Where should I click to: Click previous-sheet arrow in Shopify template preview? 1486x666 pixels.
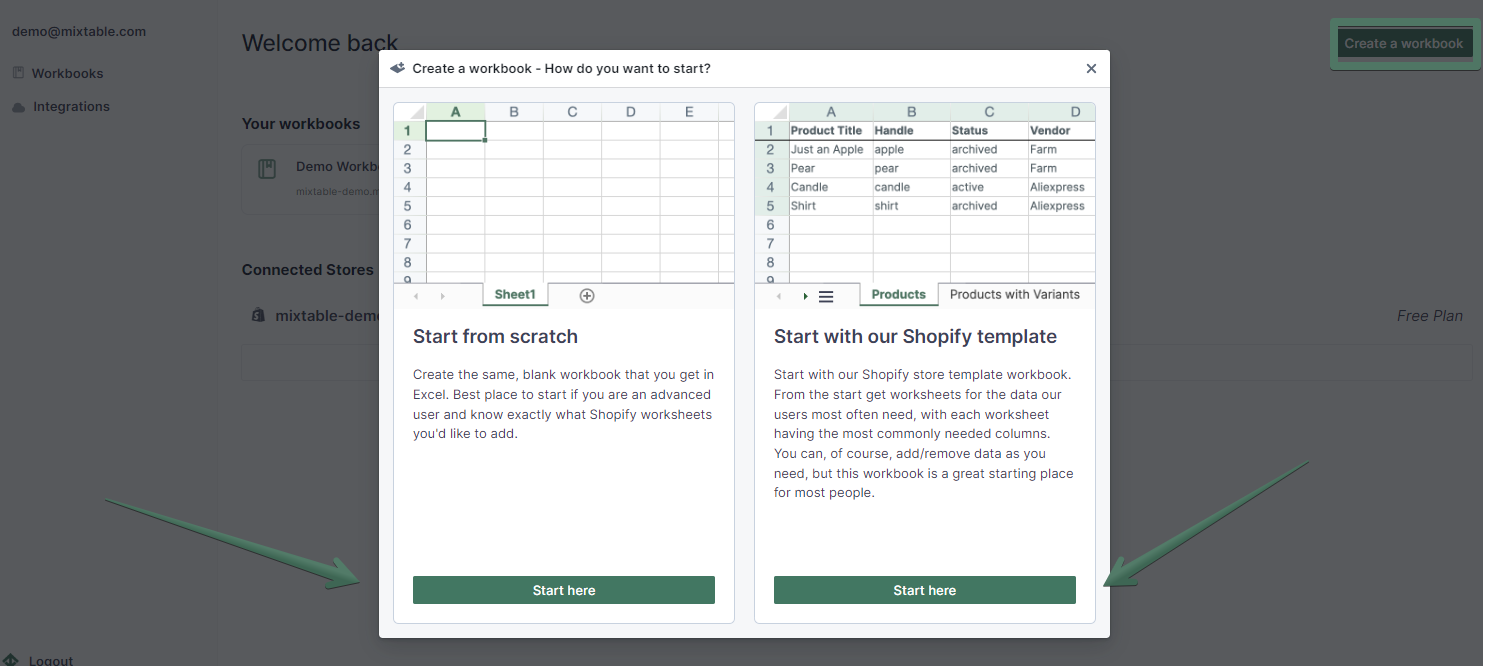coord(779,296)
